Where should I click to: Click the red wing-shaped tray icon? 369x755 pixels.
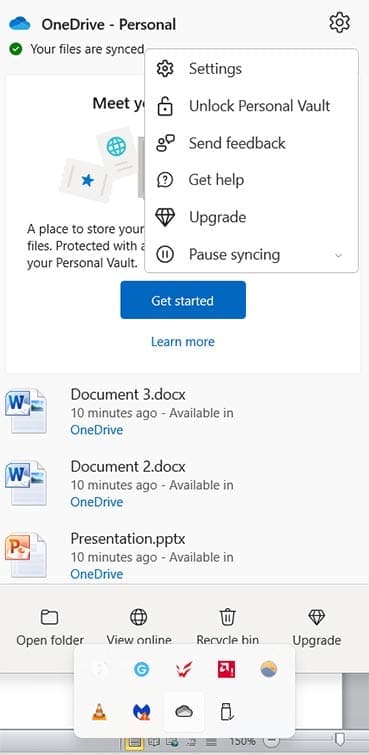(184, 669)
